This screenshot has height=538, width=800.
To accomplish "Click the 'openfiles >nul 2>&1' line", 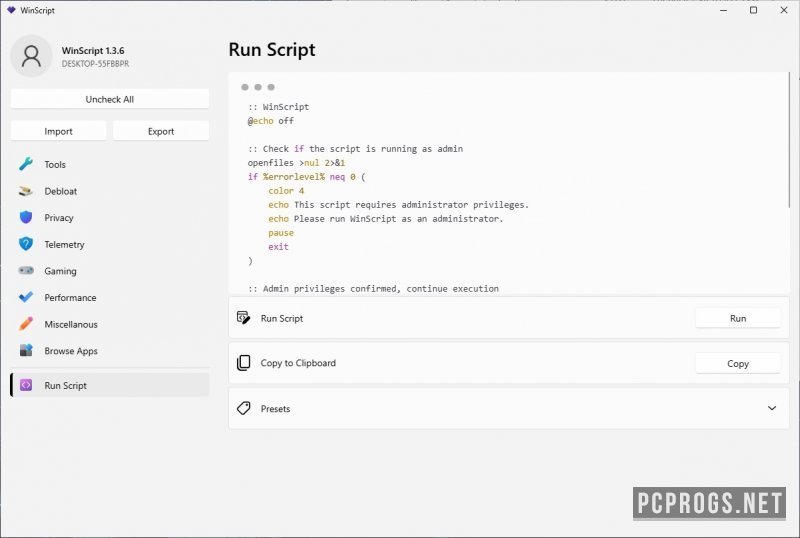I will 296,162.
